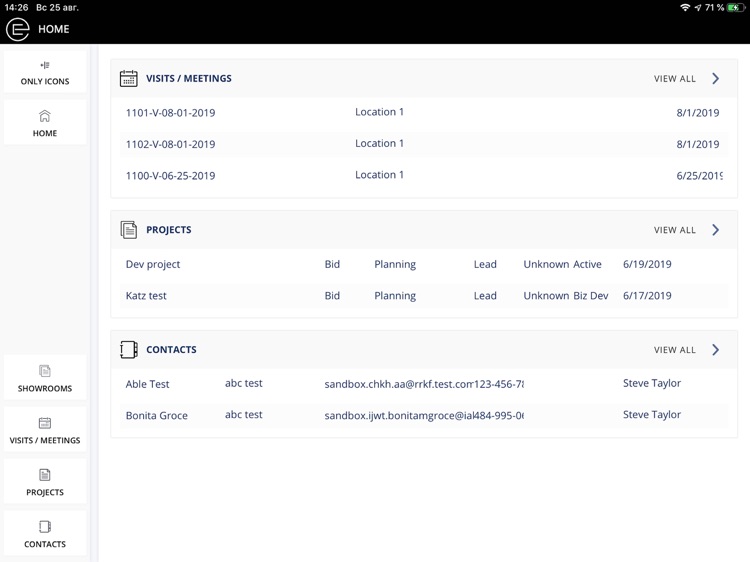
Task: Click Steve Taylor in Able Test row
Action: (x=652, y=384)
